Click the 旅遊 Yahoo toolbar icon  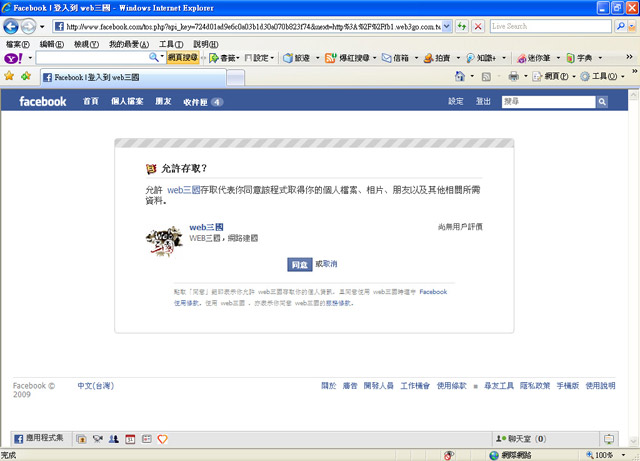pyautogui.click(x=296, y=58)
